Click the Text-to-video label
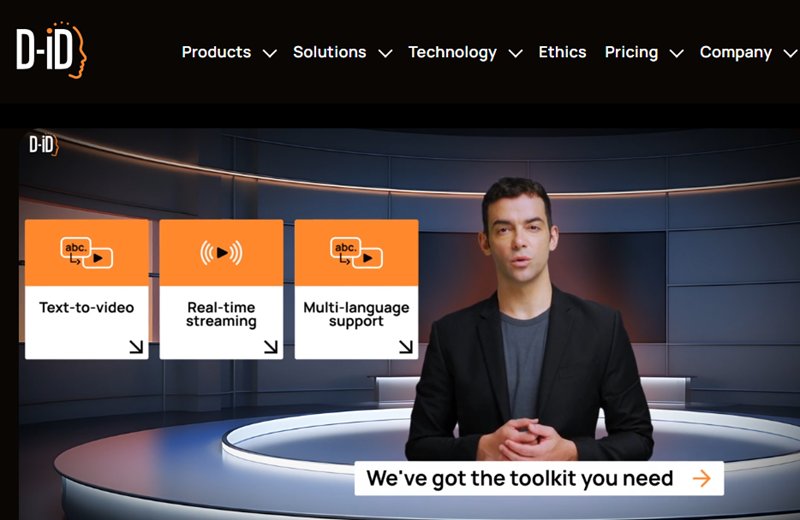This screenshot has height=520, width=800. pyautogui.click(x=87, y=308)
